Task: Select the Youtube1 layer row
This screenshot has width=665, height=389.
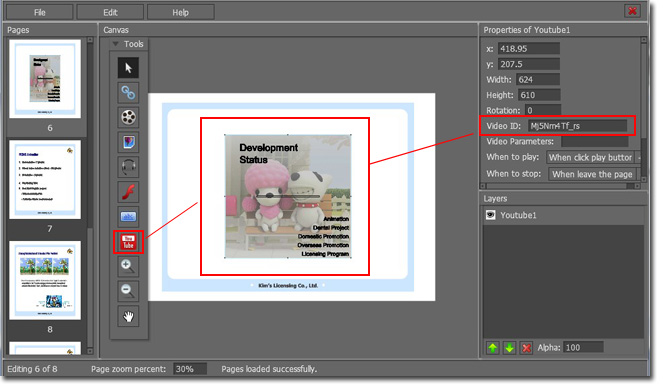Action: tap(563, 215)
